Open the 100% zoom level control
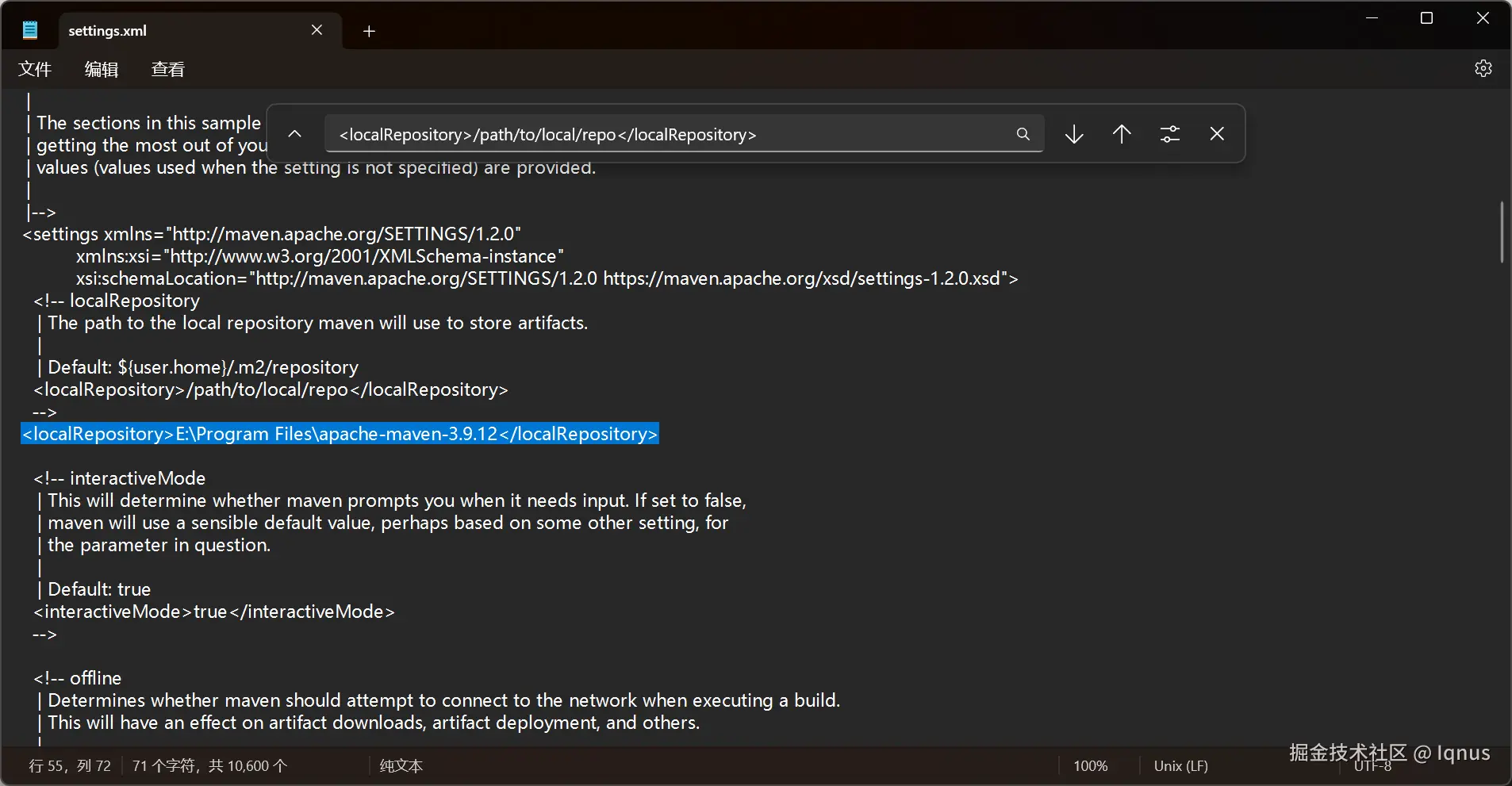 [x=1091, y=766]
